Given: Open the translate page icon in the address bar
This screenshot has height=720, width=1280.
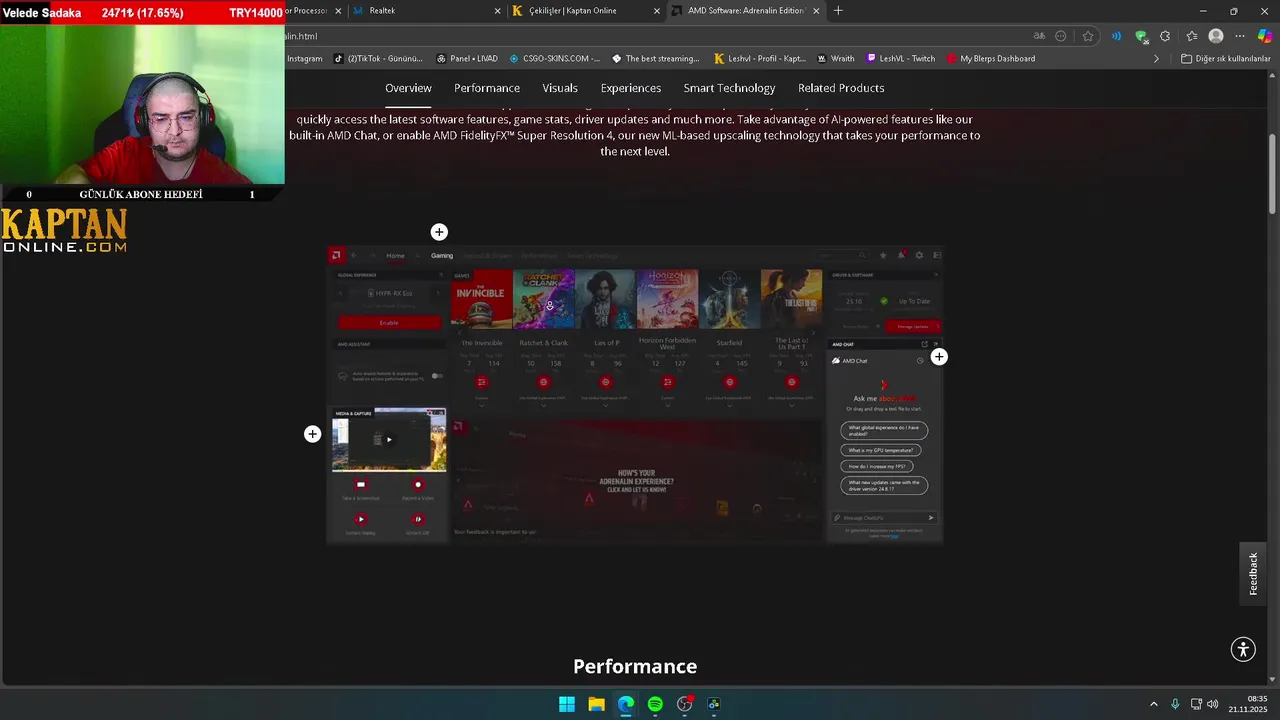Looking at the screenshot, I should pyautogui.click(x=1039, y=36).
